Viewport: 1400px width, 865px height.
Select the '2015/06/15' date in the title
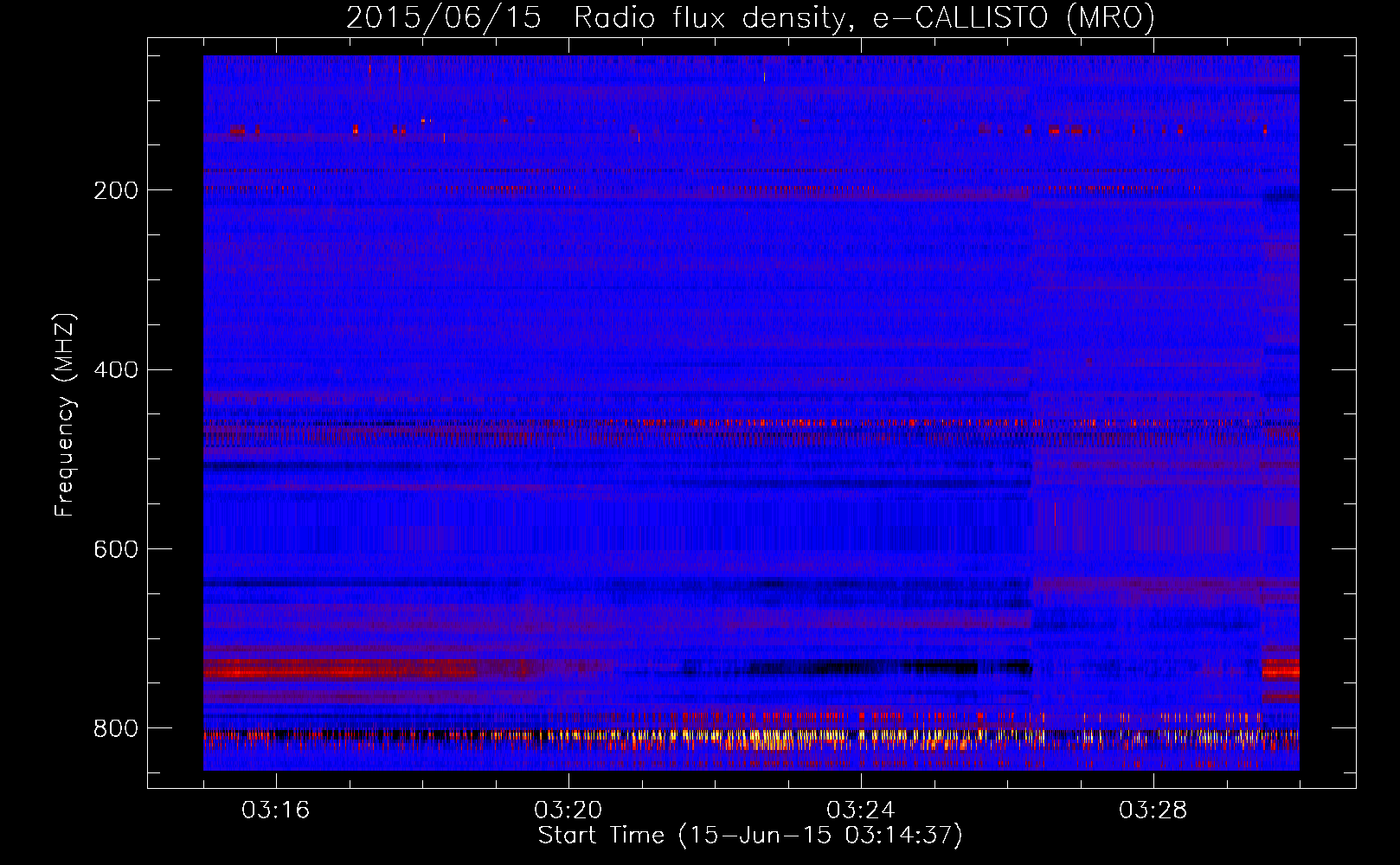click(444, 17)
